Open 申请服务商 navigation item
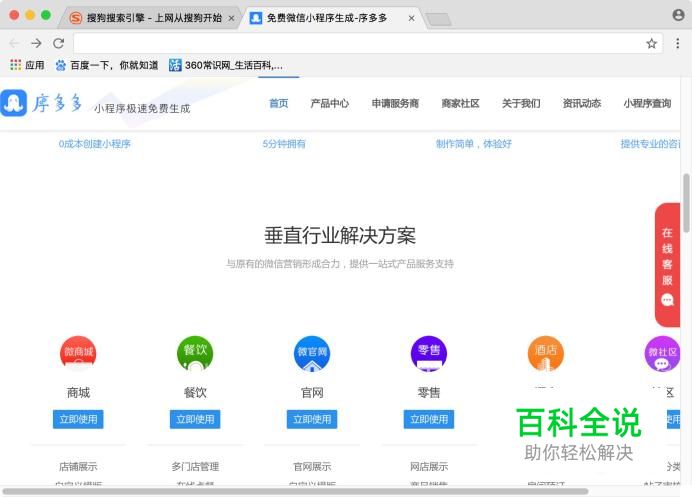 click(x=395, y=103)
